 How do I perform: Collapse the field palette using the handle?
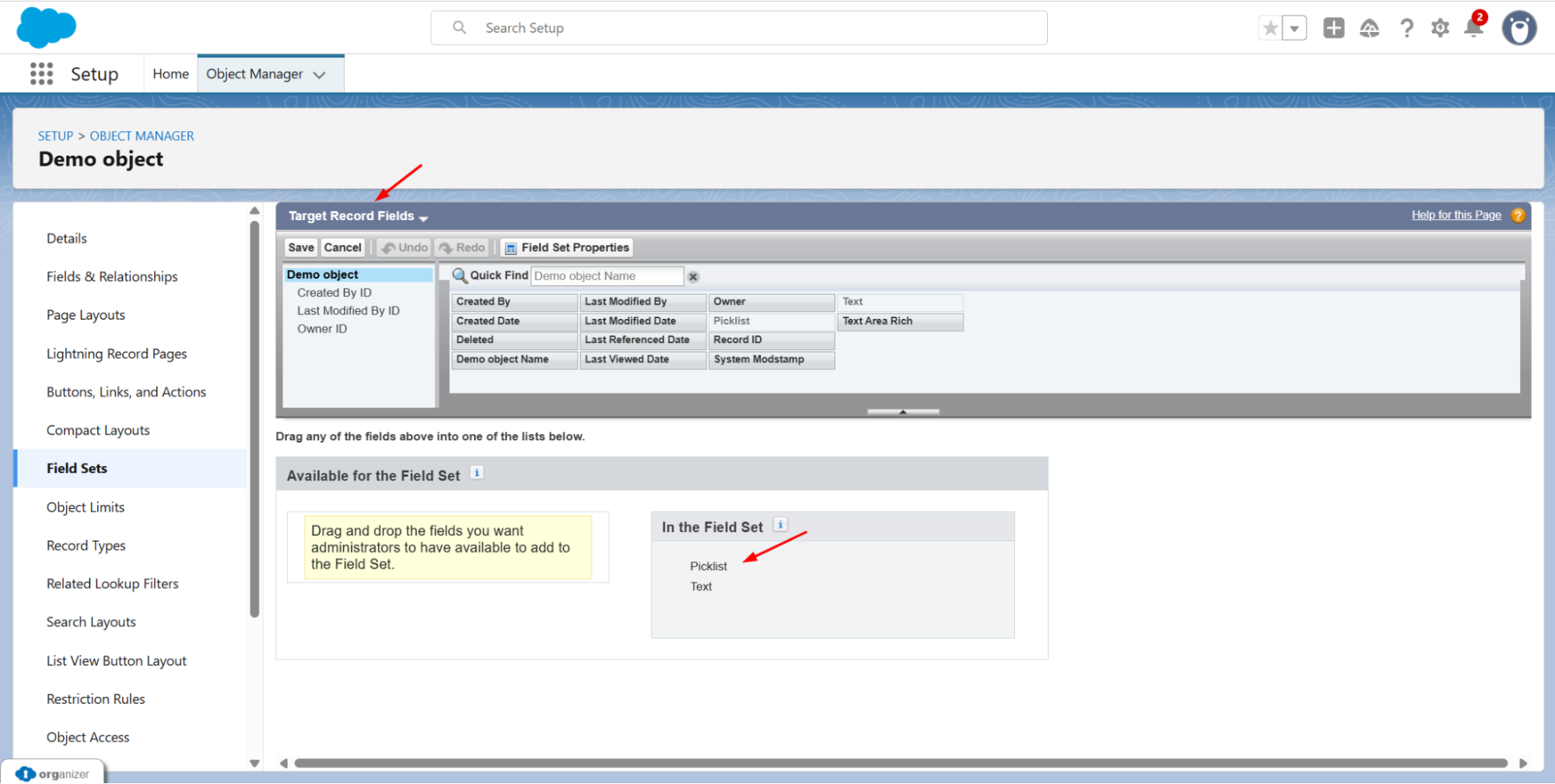[903, 411]
